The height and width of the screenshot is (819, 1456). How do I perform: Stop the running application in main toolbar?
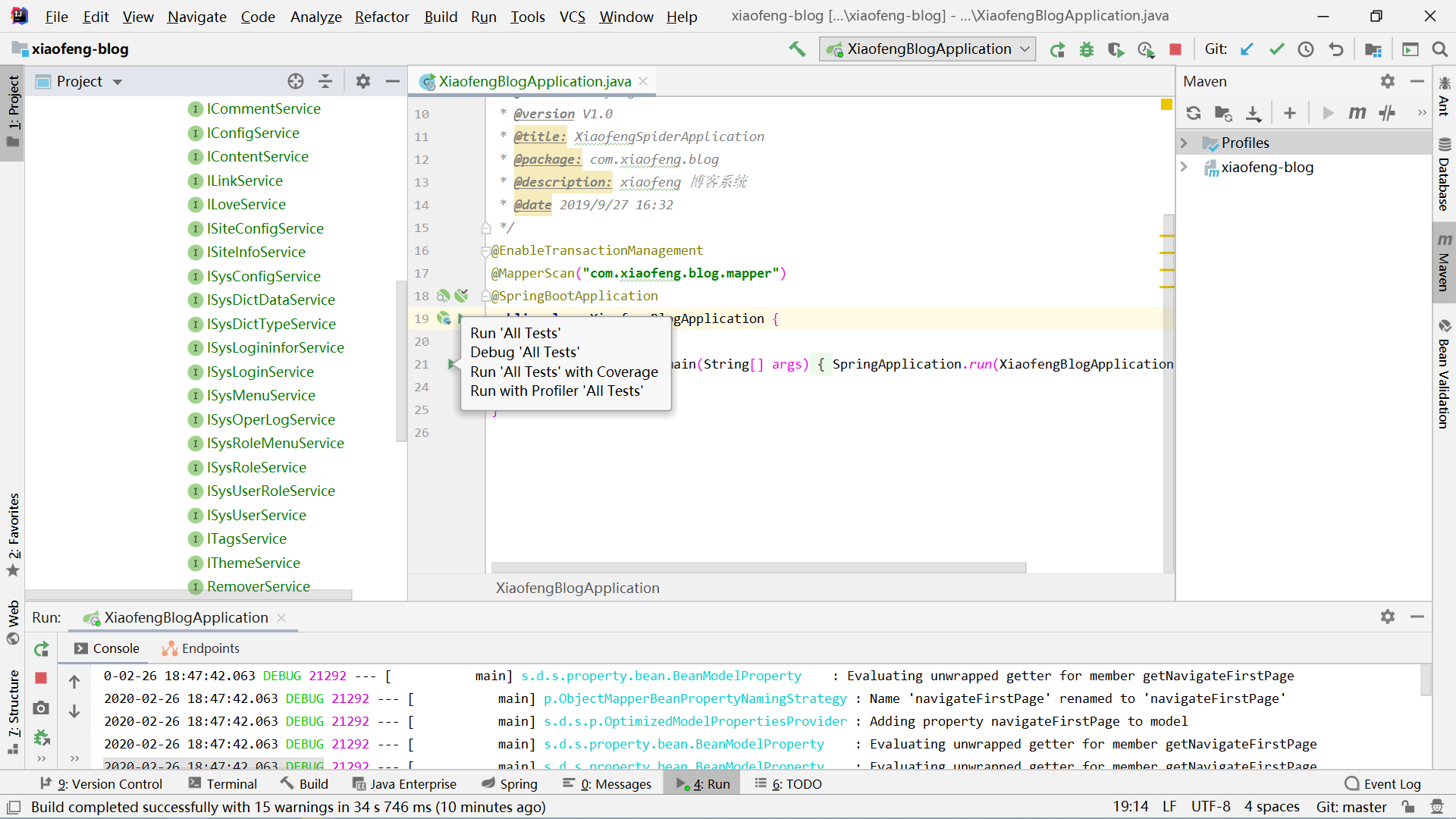click(x=1175, y=49)
